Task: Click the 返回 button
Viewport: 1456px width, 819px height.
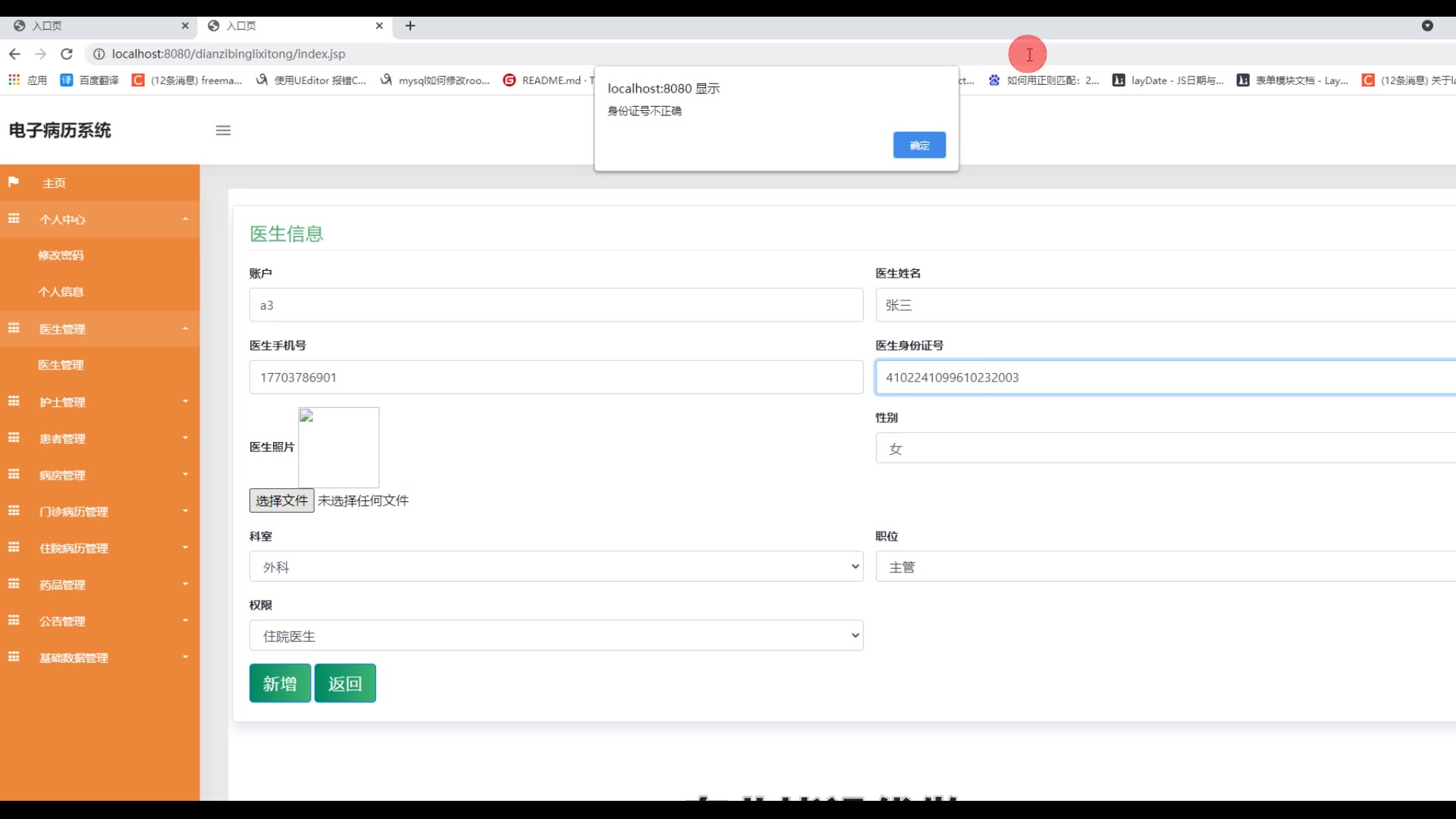Action: point(345,683)
